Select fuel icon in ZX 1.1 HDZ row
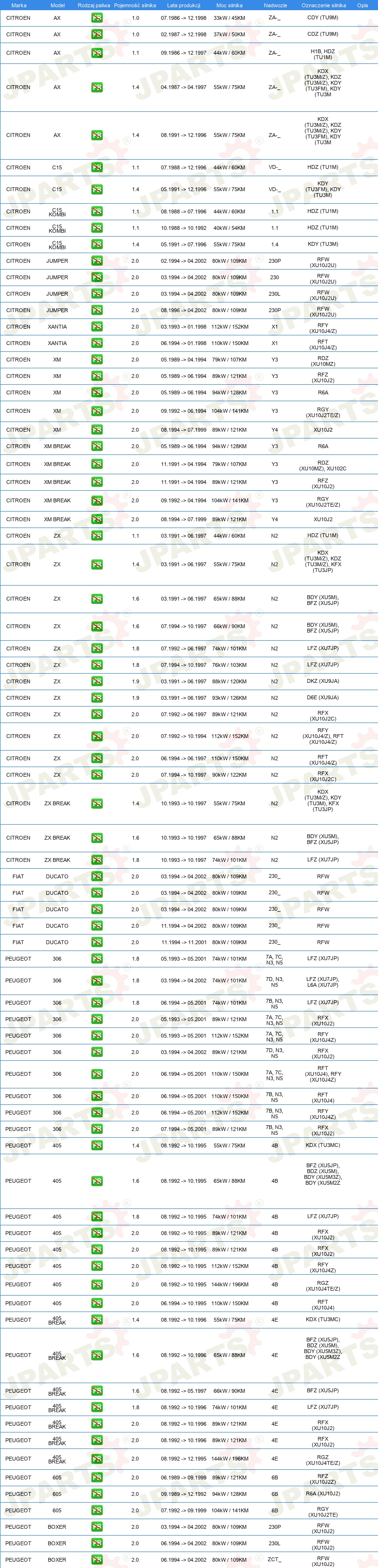Screen dimensions: 378x1568 [97, 536]
